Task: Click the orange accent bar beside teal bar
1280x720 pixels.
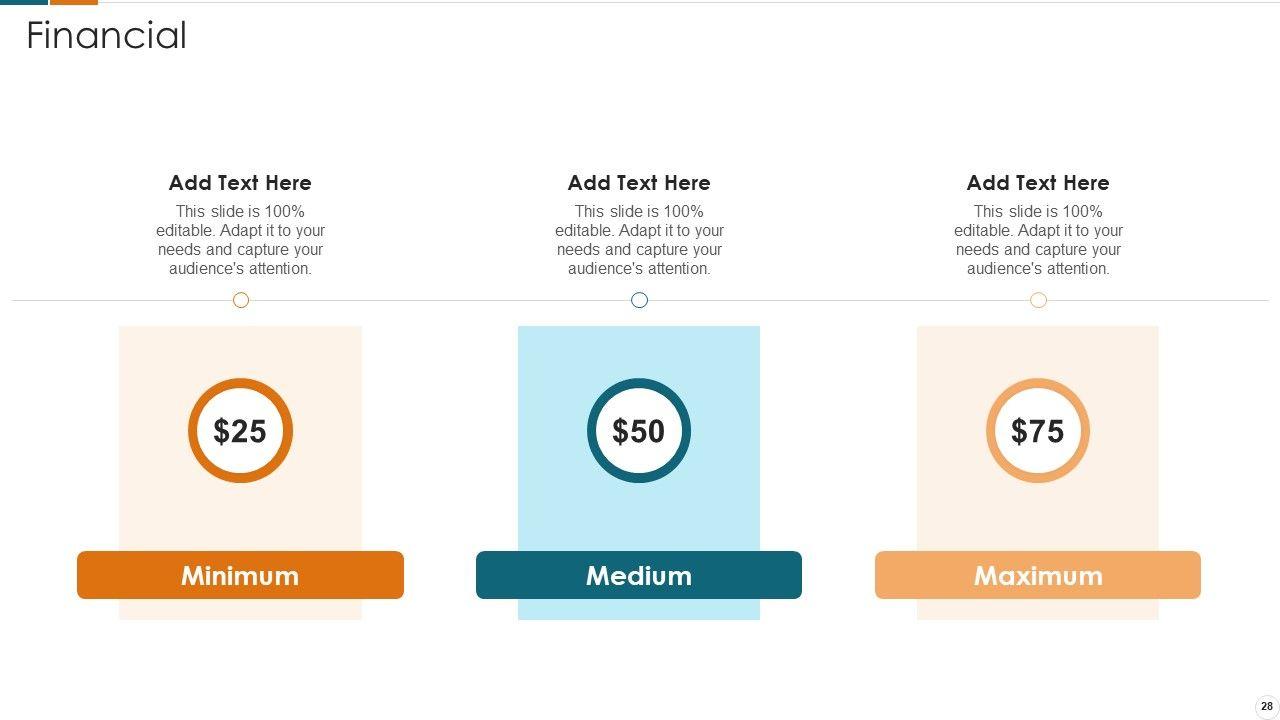Action: pyautogui.click(x=74, y=2)
